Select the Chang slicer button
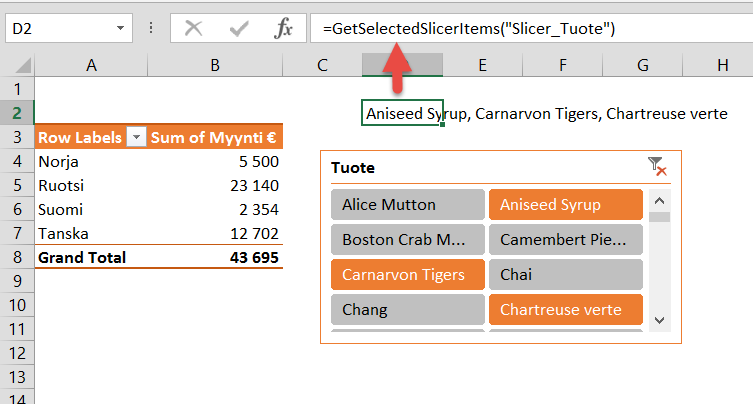The width and height of the screenshot is (753, 404). point(407,309)
